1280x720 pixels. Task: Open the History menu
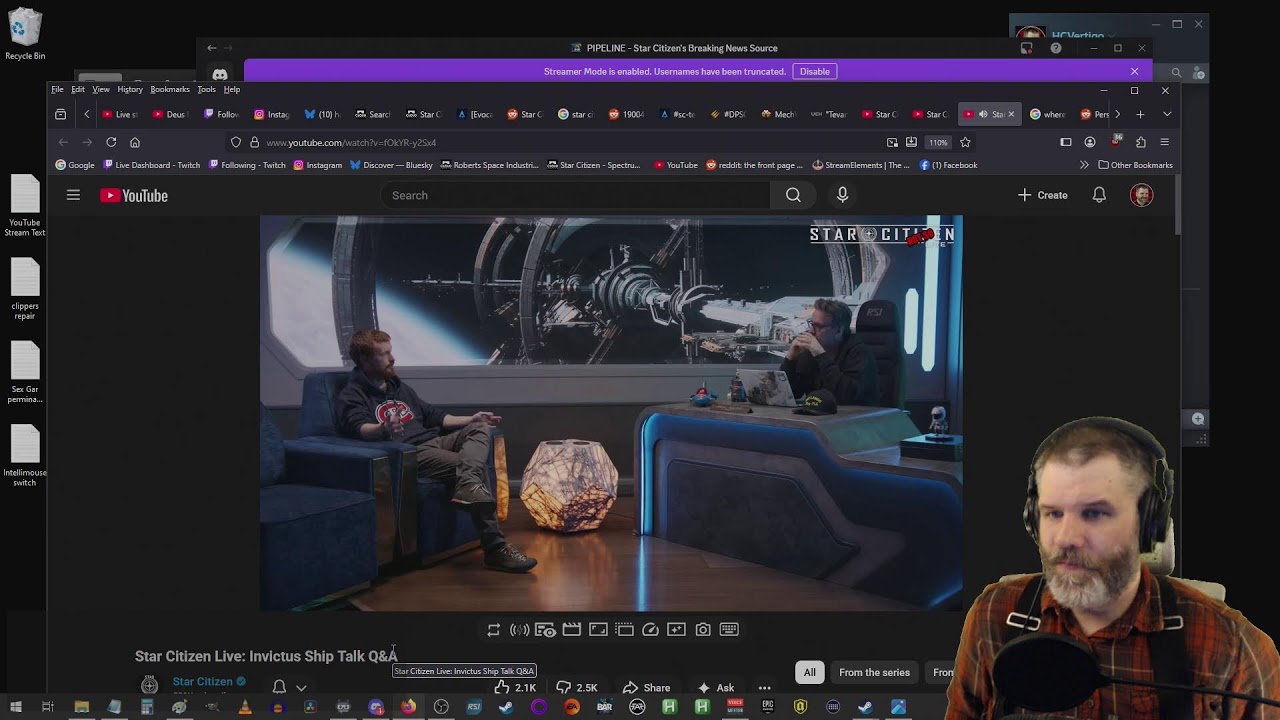(x=130, y=90)
